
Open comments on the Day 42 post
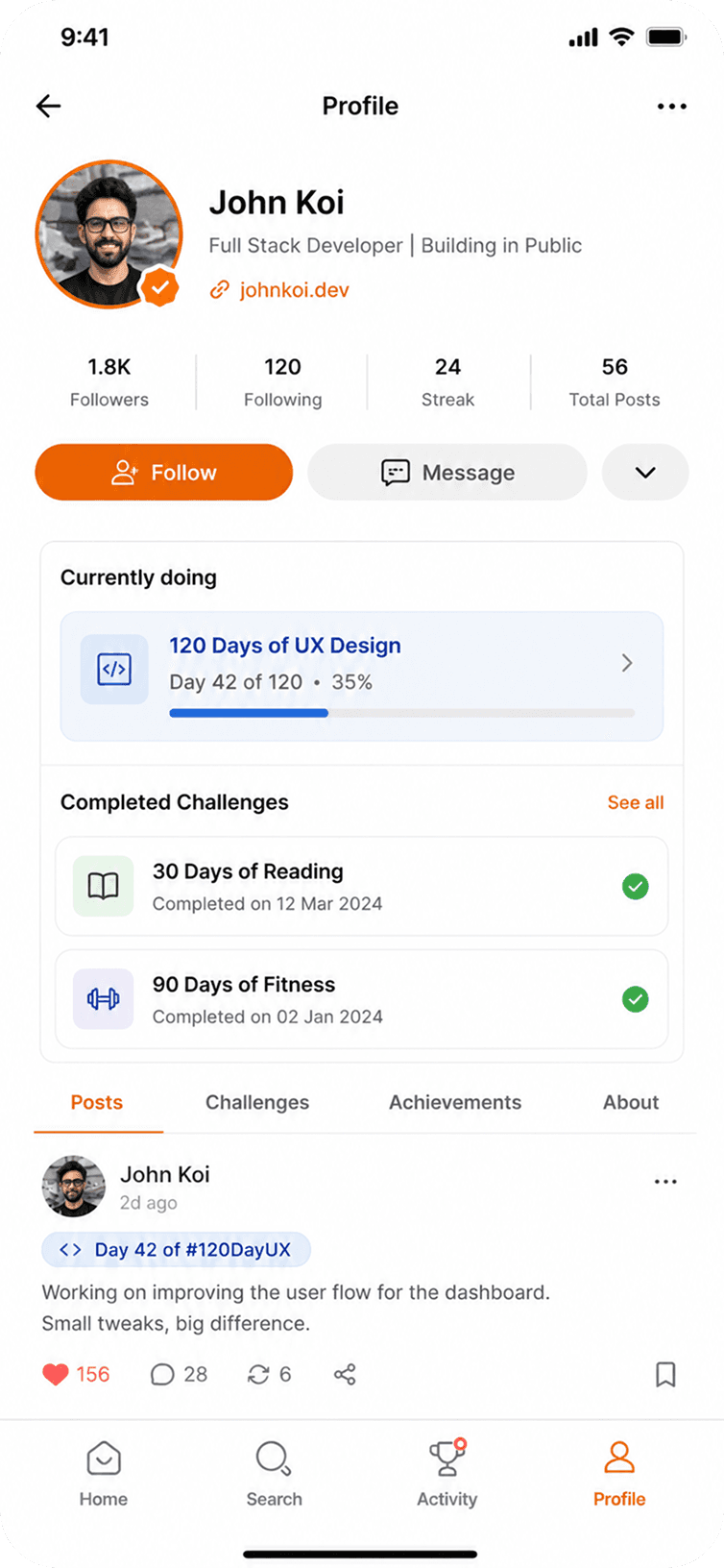(162, 1374)
